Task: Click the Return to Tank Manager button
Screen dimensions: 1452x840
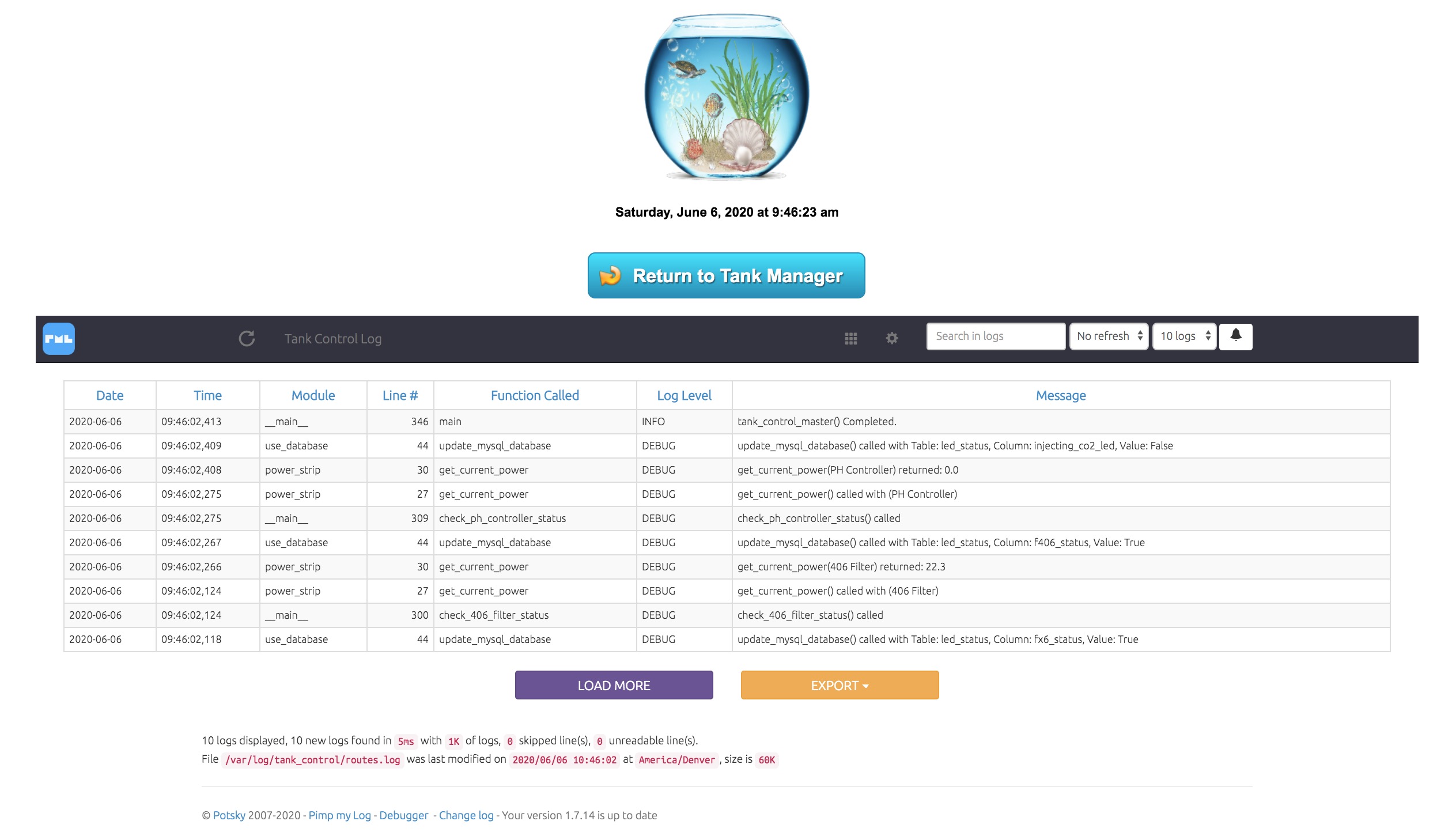Action: tap(726, 275)
